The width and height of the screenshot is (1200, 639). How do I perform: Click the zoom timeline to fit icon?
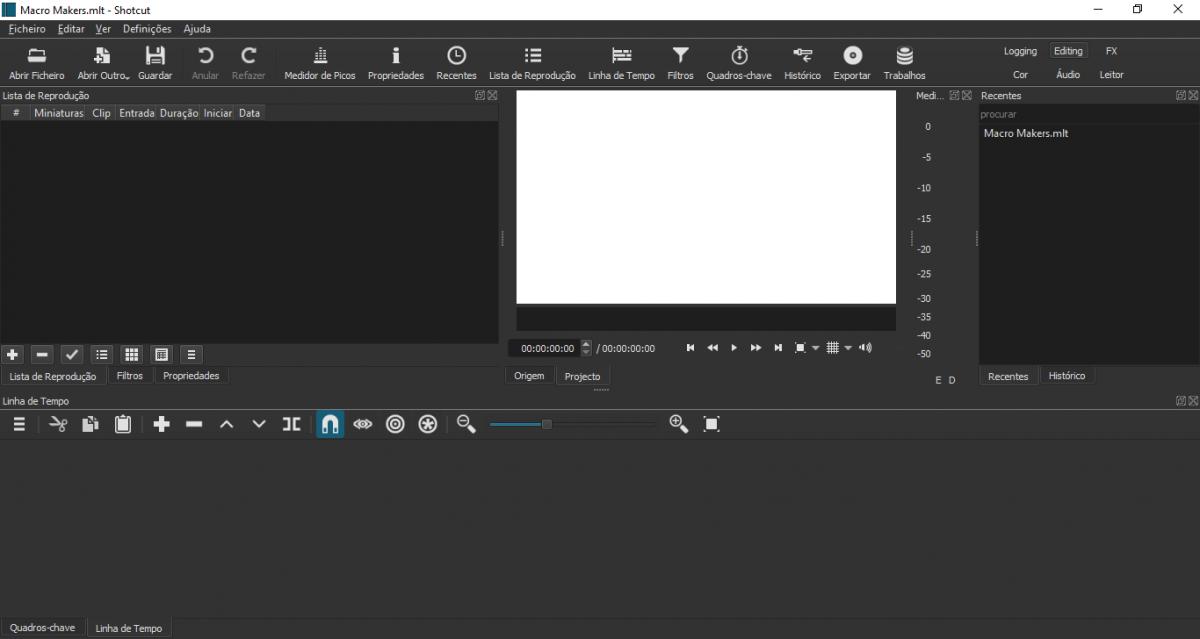click(711, 424)
